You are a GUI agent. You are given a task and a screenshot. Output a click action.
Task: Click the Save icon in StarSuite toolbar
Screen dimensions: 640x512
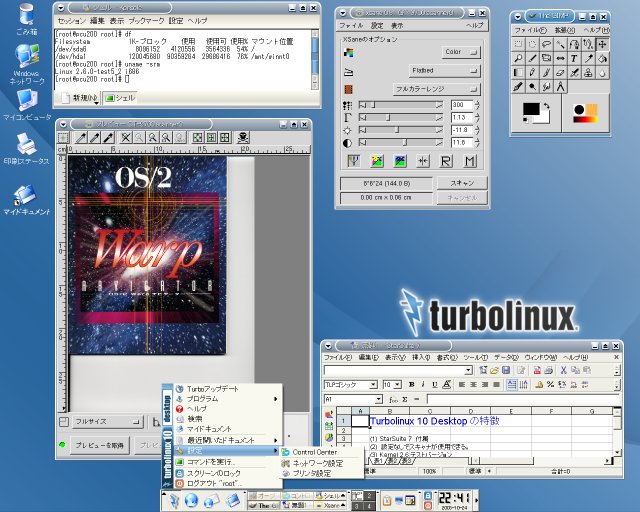coord(506,370)
